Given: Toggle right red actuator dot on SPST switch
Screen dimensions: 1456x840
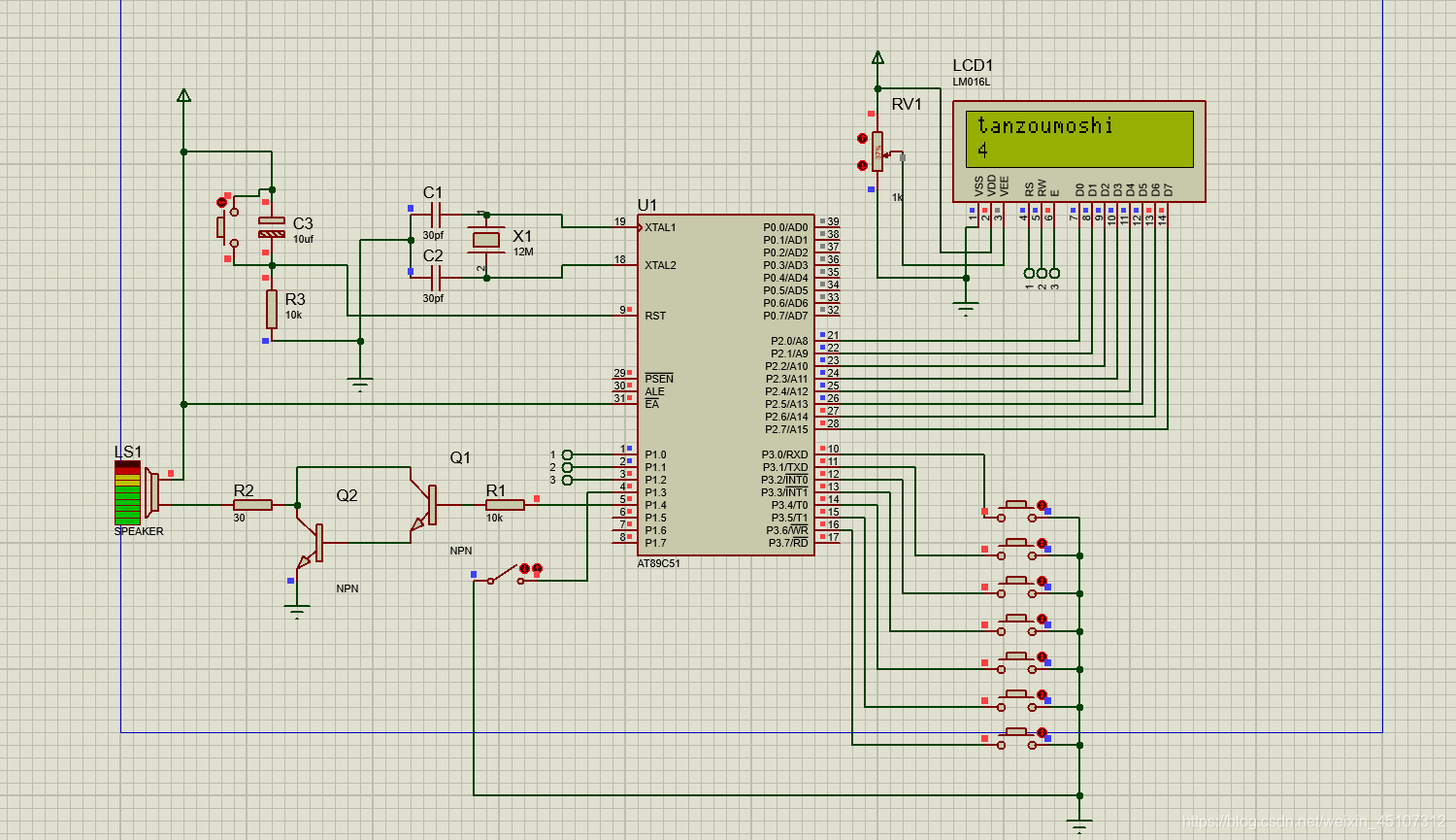Looking at the screenshot, I should pos(537,568).
